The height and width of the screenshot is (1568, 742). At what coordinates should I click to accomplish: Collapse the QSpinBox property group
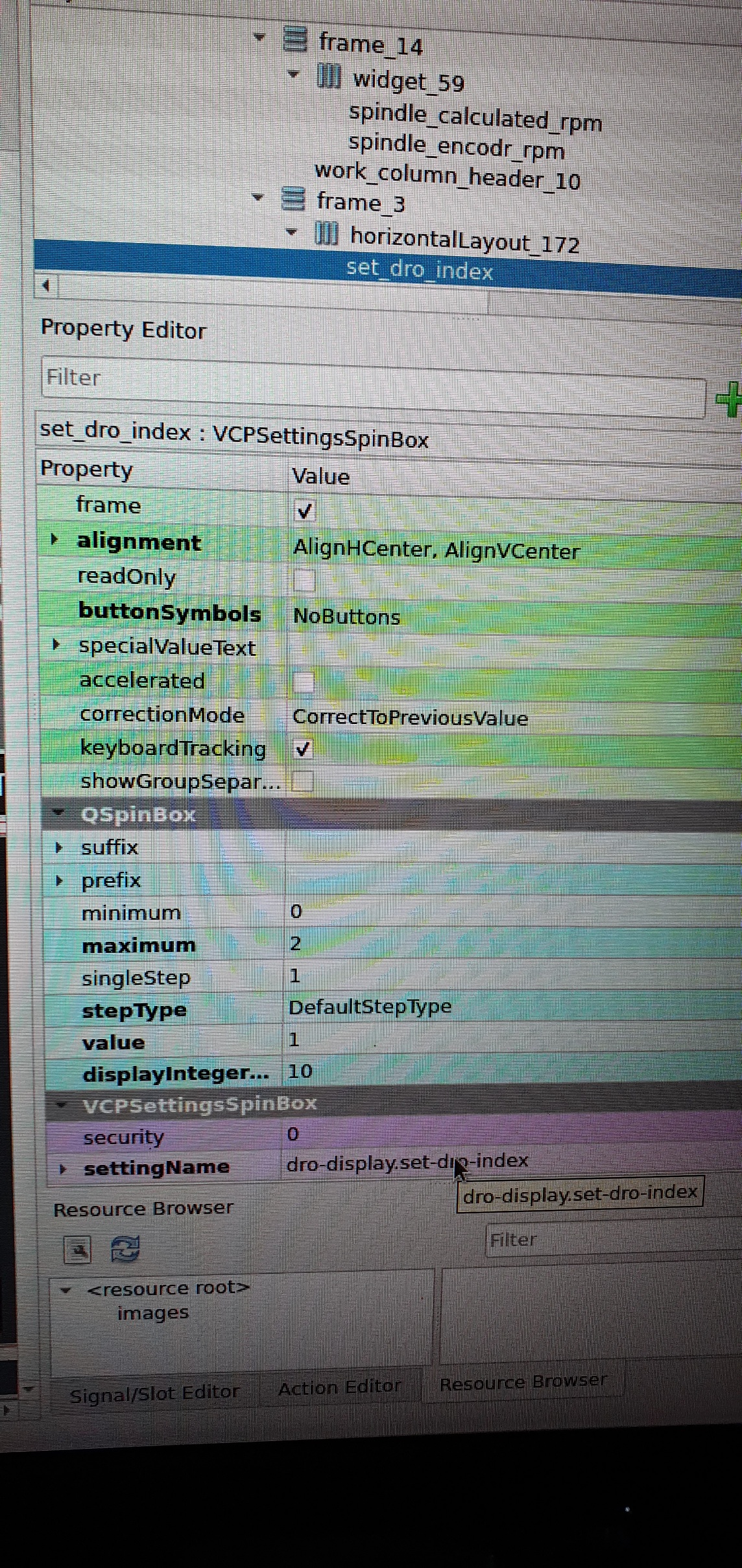58,812
